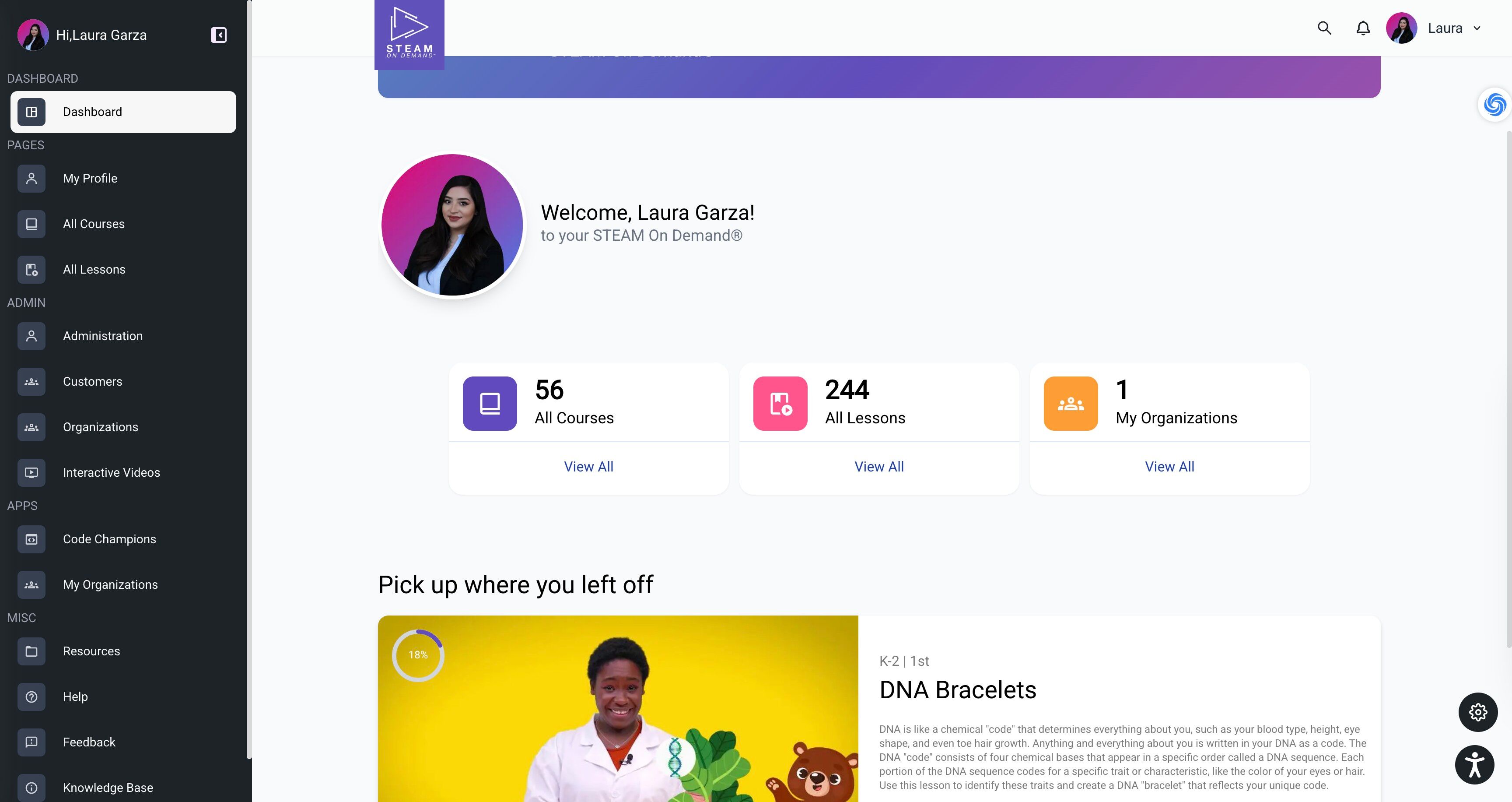Click the pink All Lessons icon
1512x802 pixels.
point(780,403)
